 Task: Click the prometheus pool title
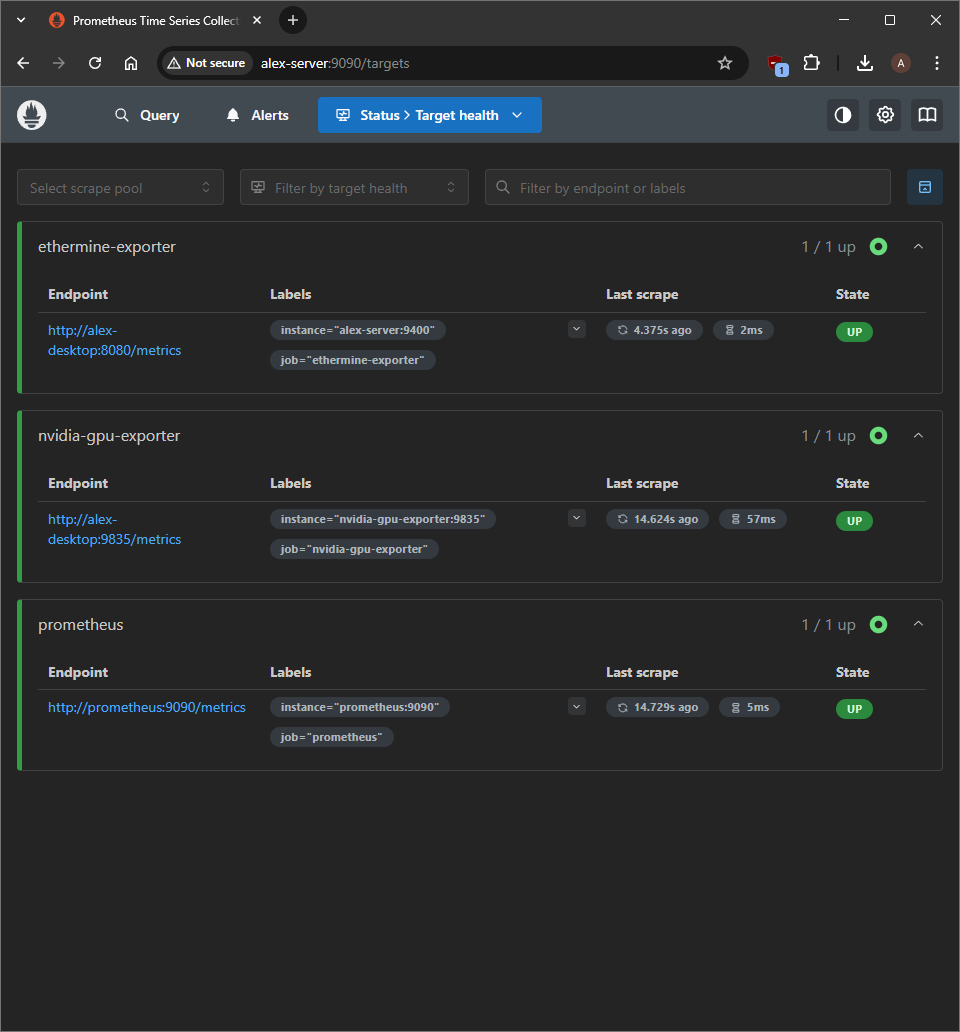pos(80,625)
